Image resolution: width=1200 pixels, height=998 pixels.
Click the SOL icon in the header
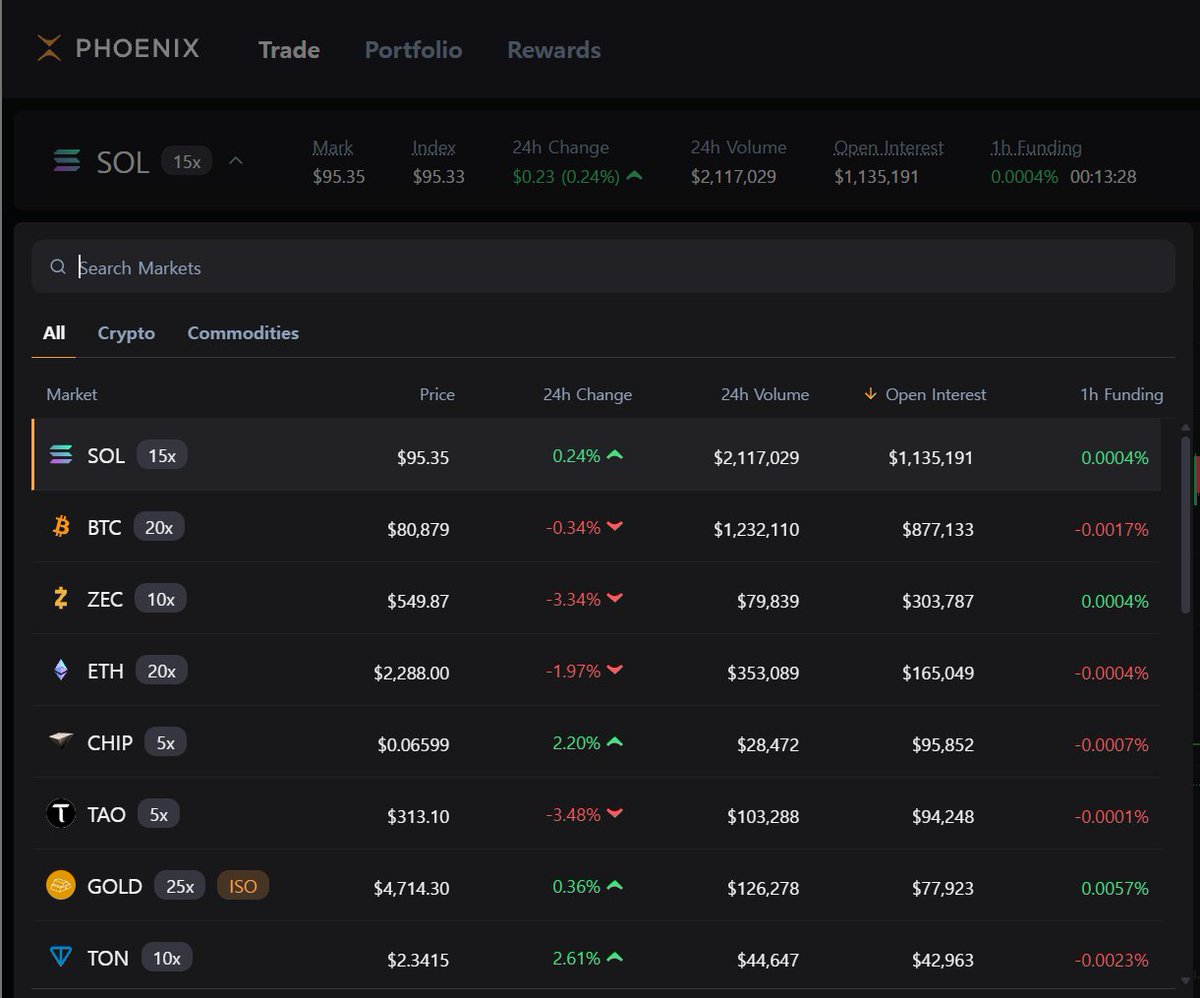tap(67, 160)
